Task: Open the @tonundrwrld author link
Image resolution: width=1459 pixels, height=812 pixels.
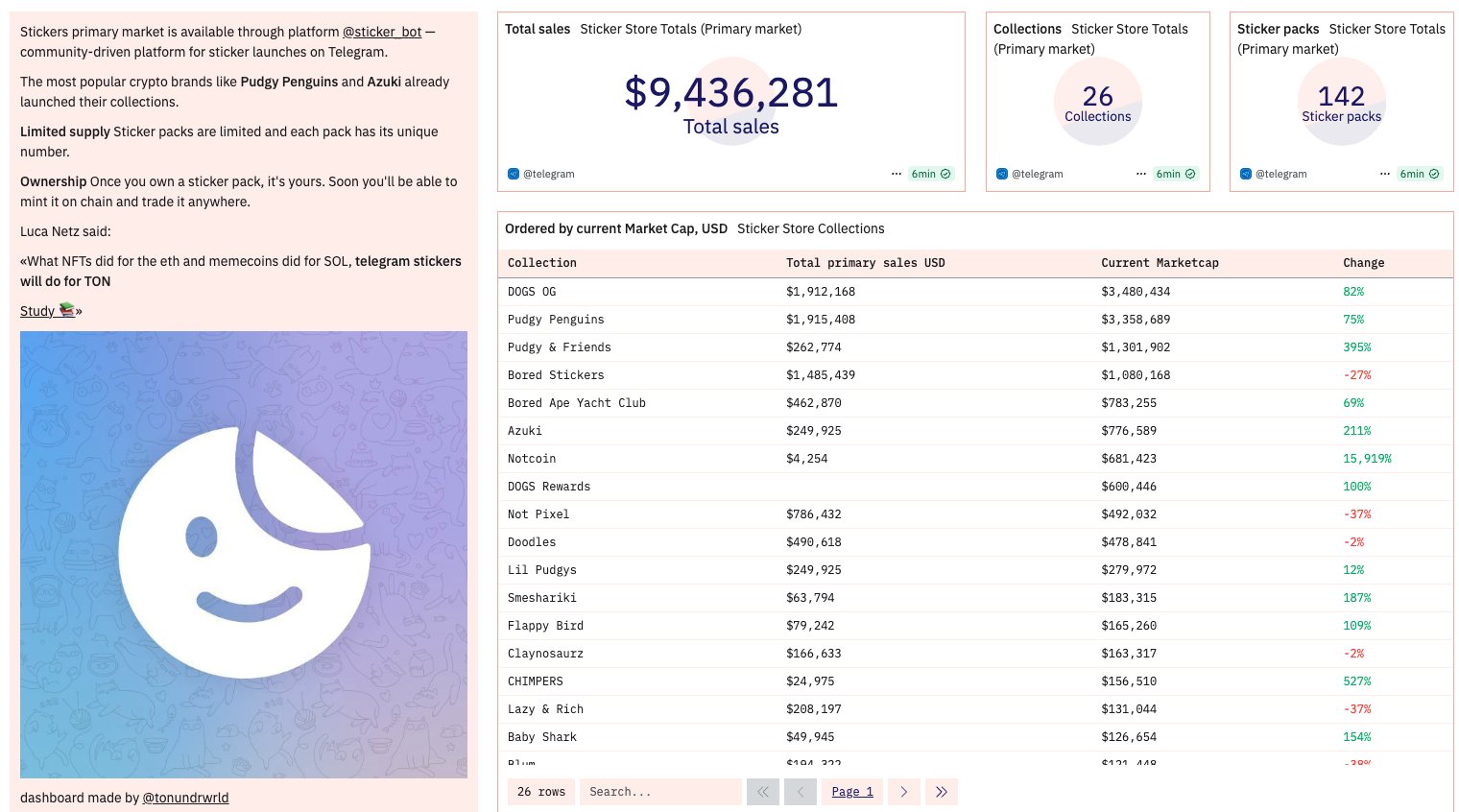Action: click(185, 798)
